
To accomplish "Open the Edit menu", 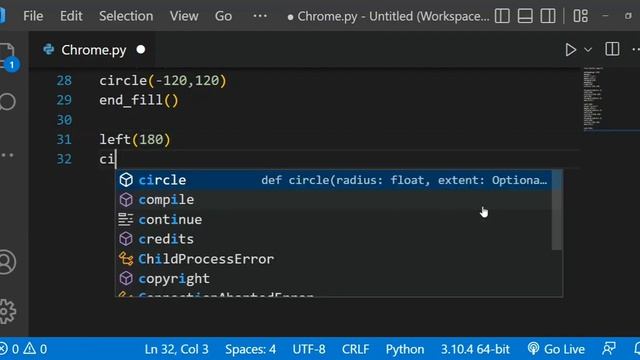I will (x=71, y=16).
